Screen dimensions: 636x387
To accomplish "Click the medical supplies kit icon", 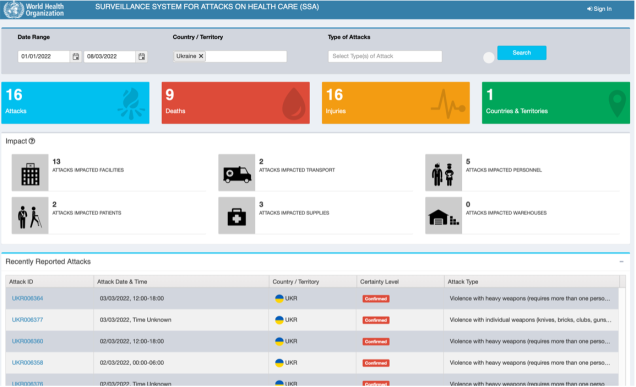I will [237, 215].
